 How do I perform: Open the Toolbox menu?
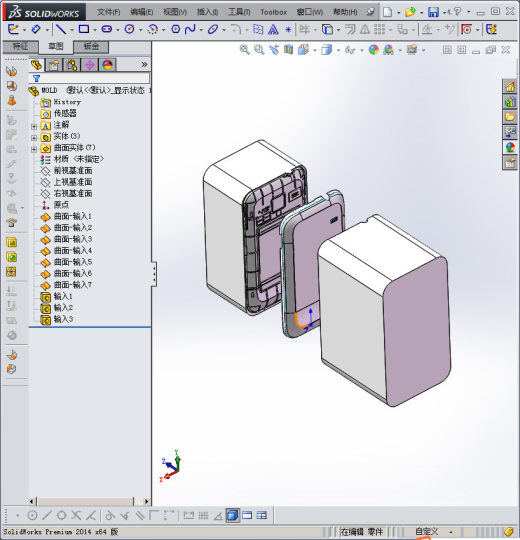(273, 12)
